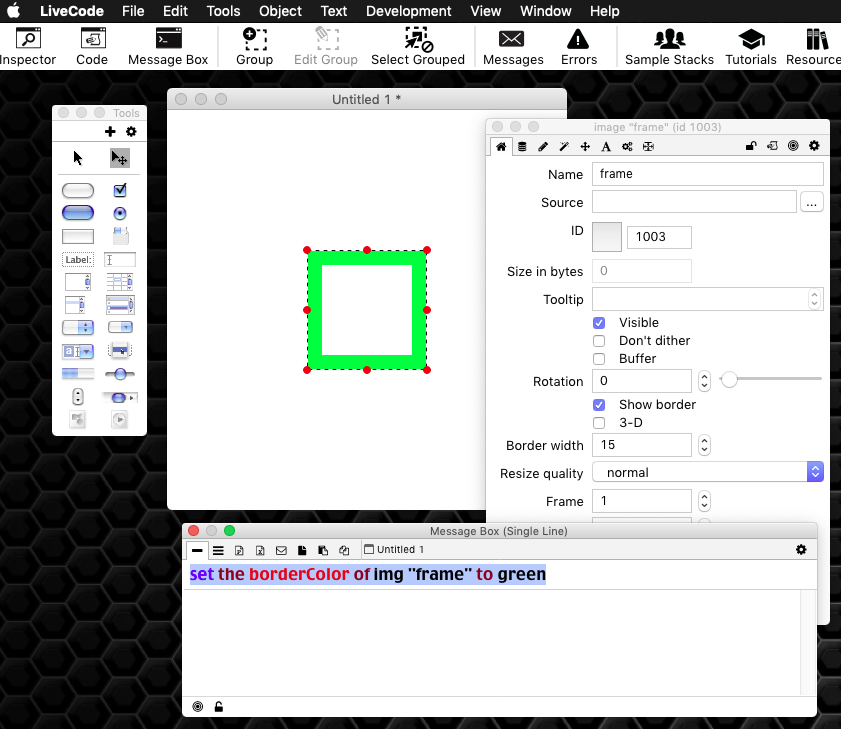Select the Edit (pointer) tool in Tools palette

click(x=119, y=158)
